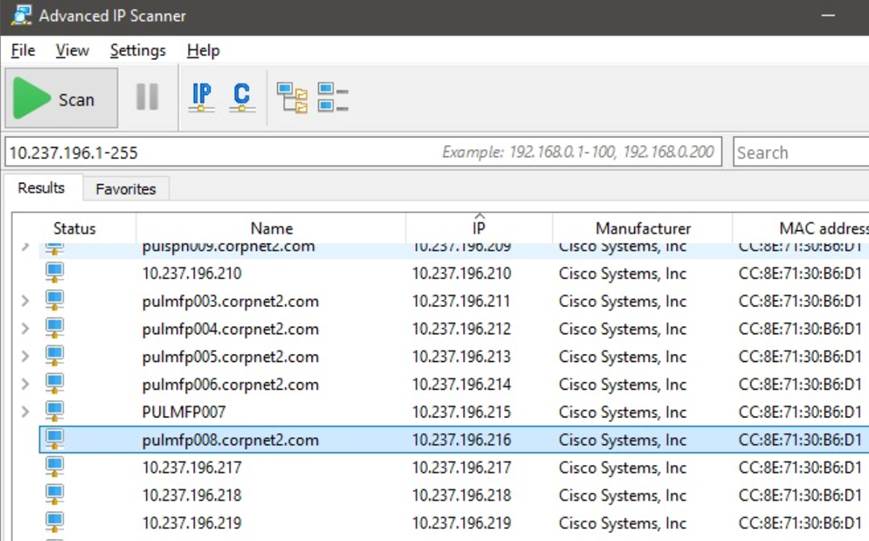
Task: Switch to the Favorites tab
Action: (x=126, y=189)
